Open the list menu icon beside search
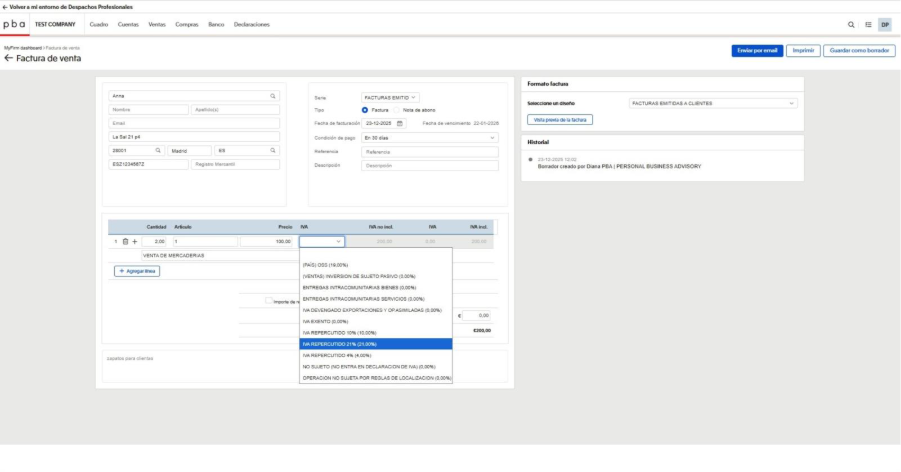901x472 pixels. 868,24
